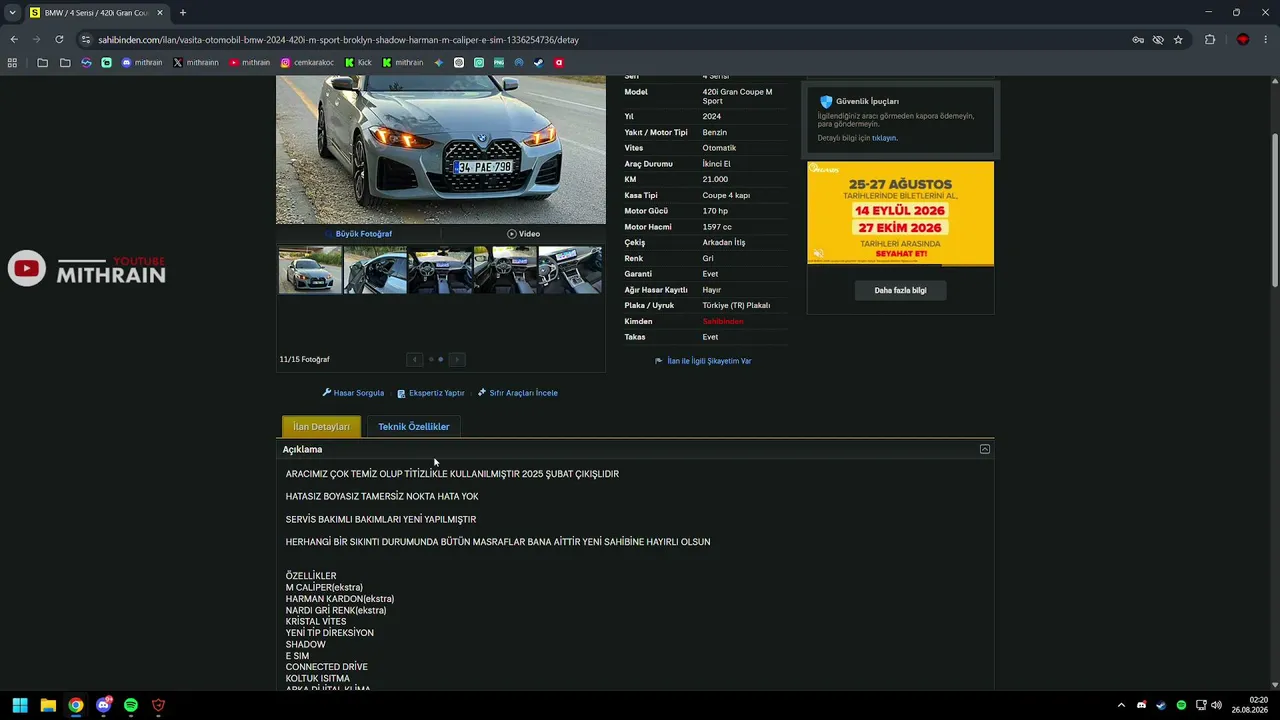Go back using the browser back arrow
This screenshot has height=720, width=1280.
coord(14,40)
